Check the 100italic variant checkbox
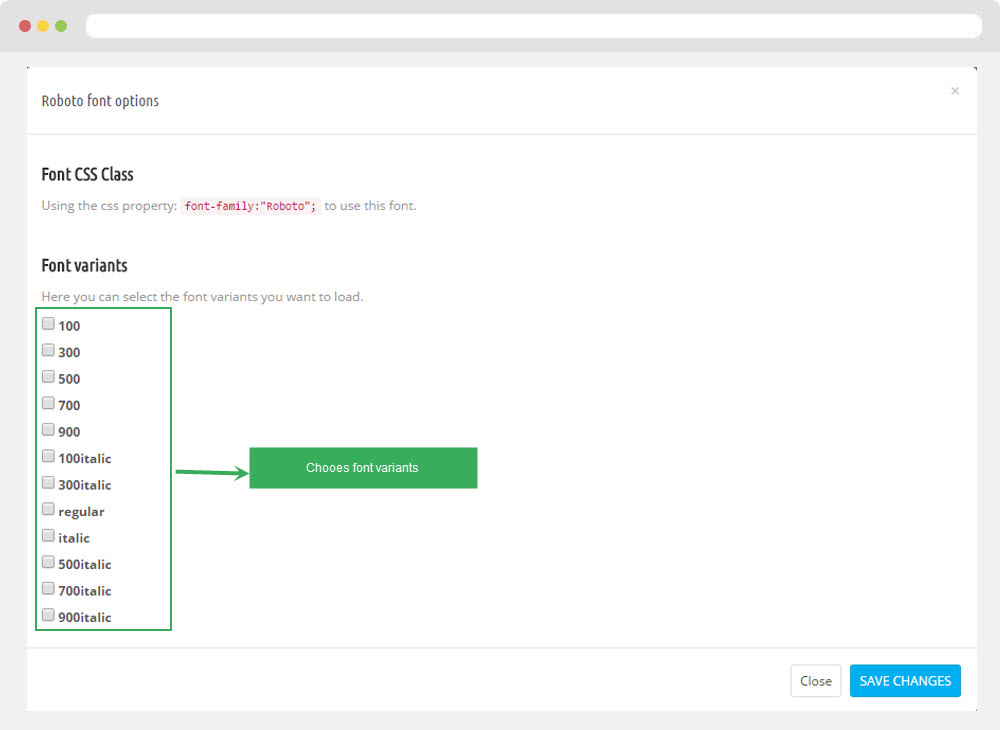The width and height of the screenshot is (1000, 730). click(x=48, y=456)
